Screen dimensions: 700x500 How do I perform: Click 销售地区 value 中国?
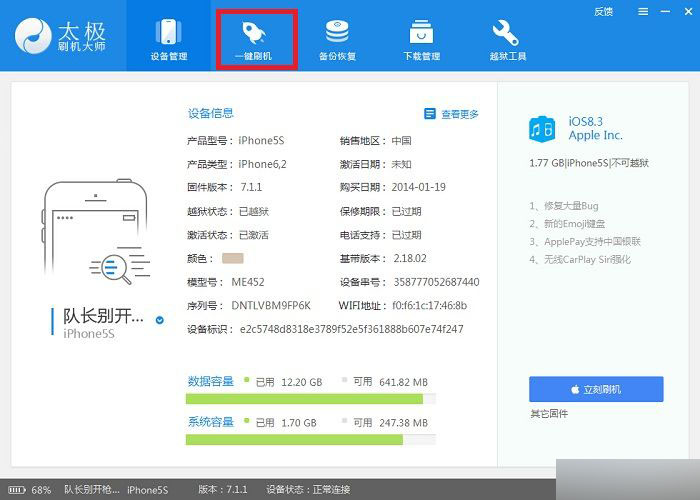(401, 141)
